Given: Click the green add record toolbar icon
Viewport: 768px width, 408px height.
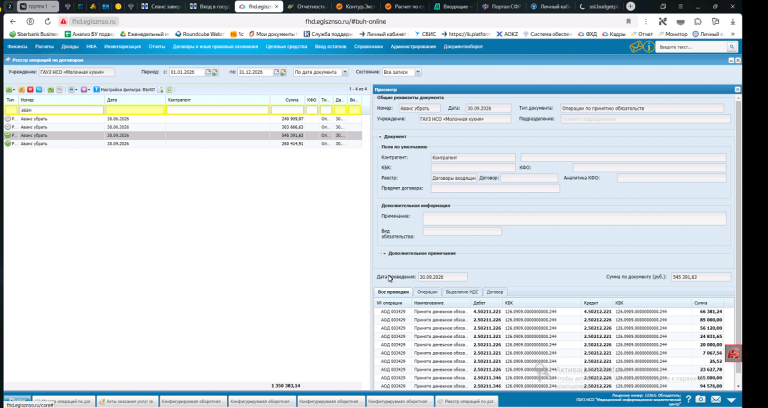Looking at the screenshot, I should pos(9,90).
